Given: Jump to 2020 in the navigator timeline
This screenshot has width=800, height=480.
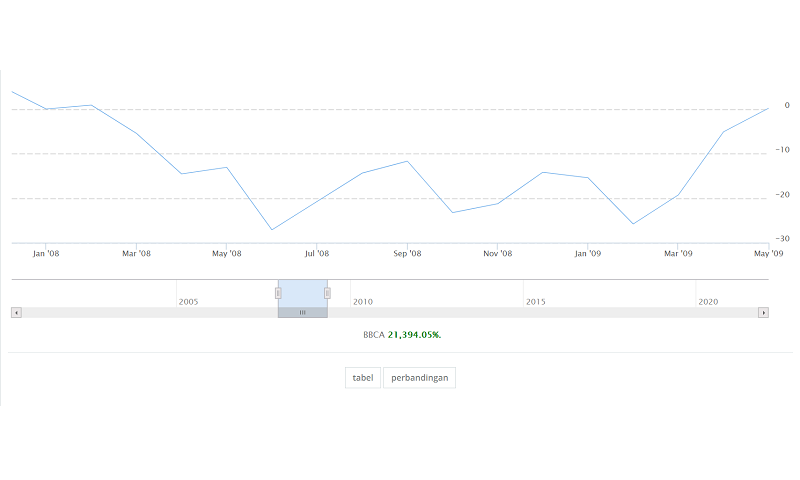Looking at the screenshot, I should 708,301.
